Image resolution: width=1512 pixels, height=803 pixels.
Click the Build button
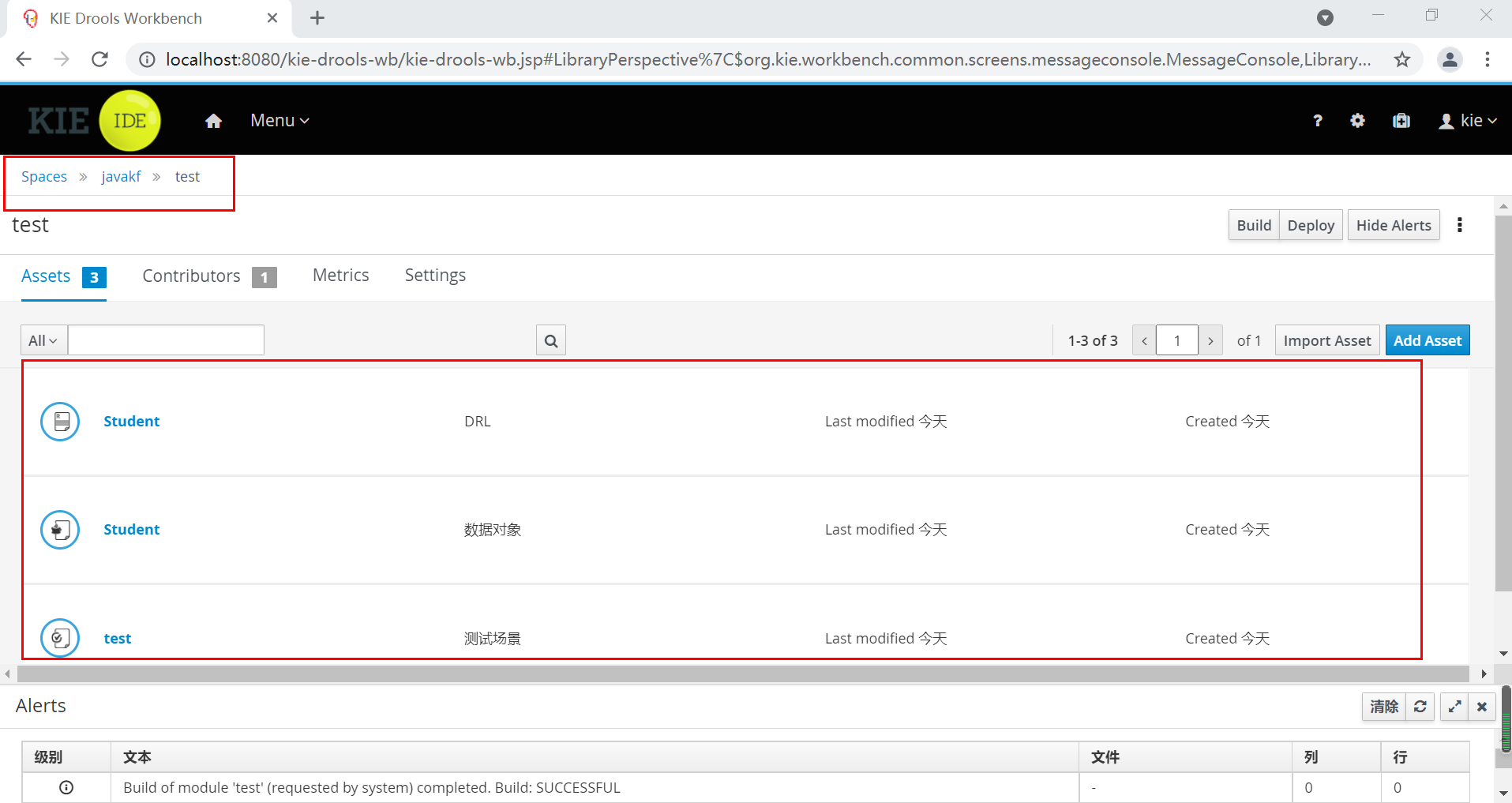click(1252, 224)
